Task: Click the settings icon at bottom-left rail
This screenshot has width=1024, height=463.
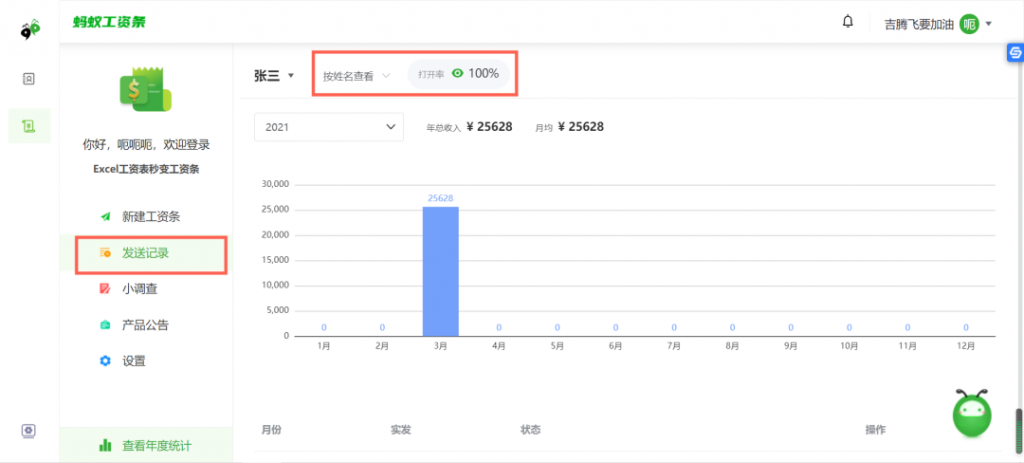Action: point(29,431)
